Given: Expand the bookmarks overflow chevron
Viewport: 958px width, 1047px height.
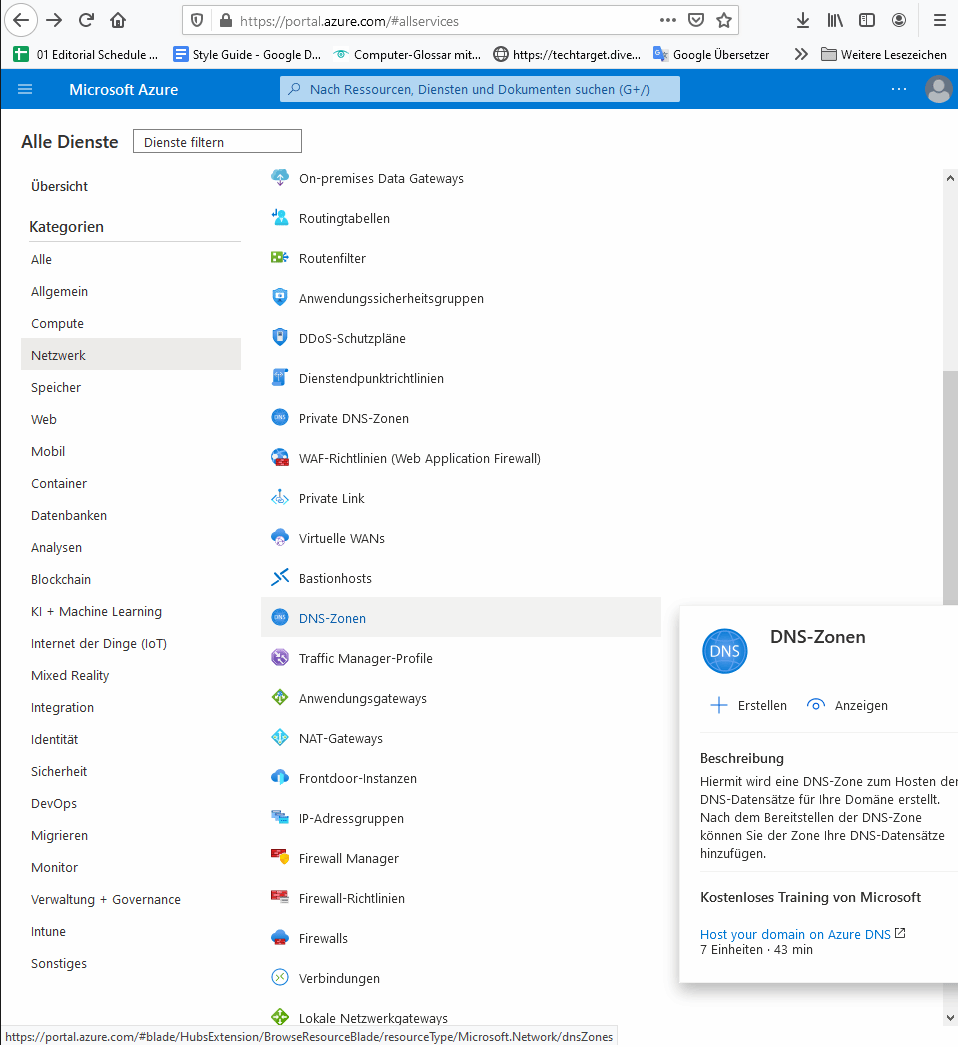Looking at the screenshot, I should [x=800, y=54].
